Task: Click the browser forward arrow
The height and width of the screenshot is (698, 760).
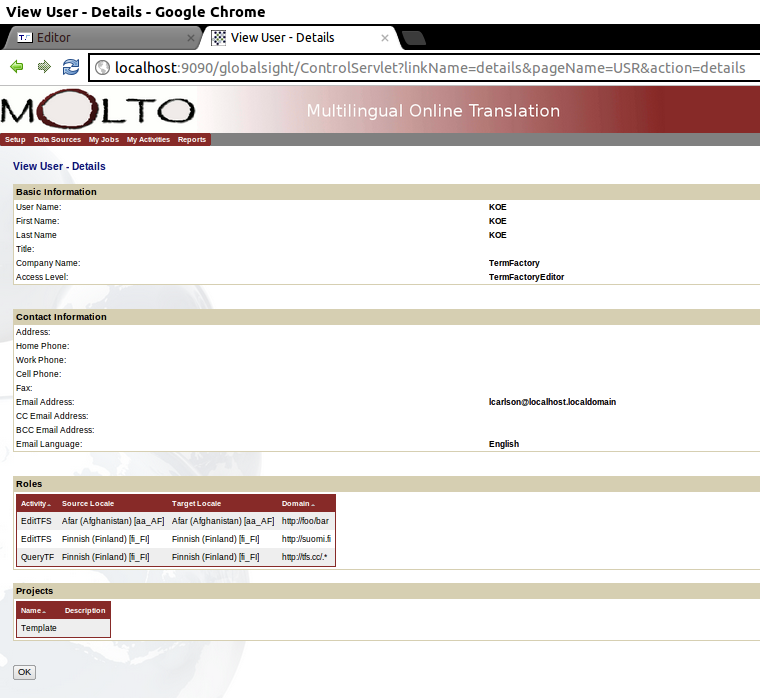Action: click(44, 67)
